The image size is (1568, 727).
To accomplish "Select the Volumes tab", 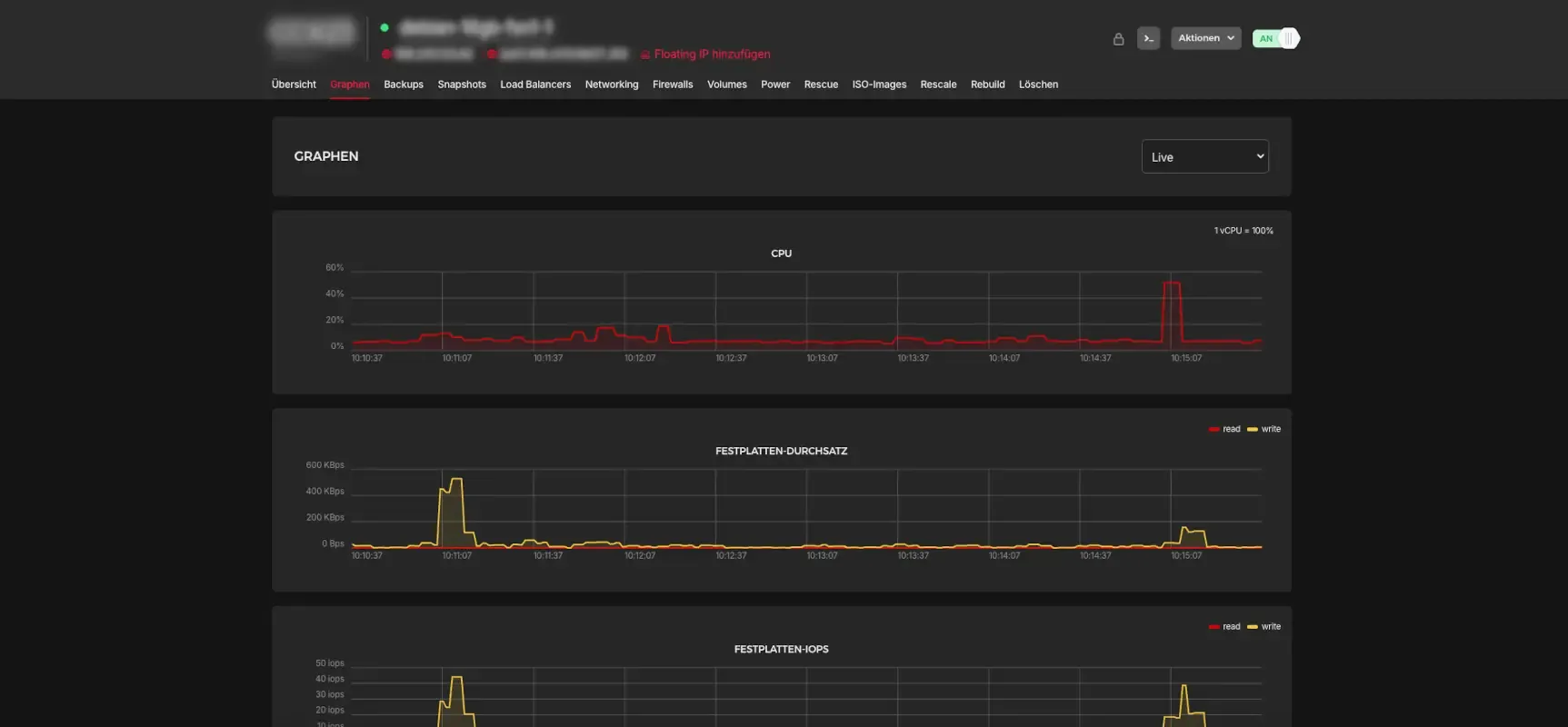I will pos(727,85).
